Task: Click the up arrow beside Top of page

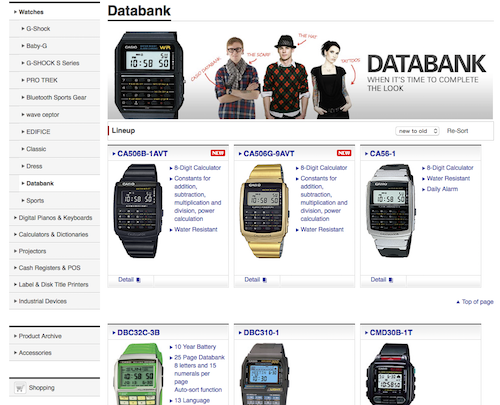Action: pyautogui.click(x=458, y=302)
